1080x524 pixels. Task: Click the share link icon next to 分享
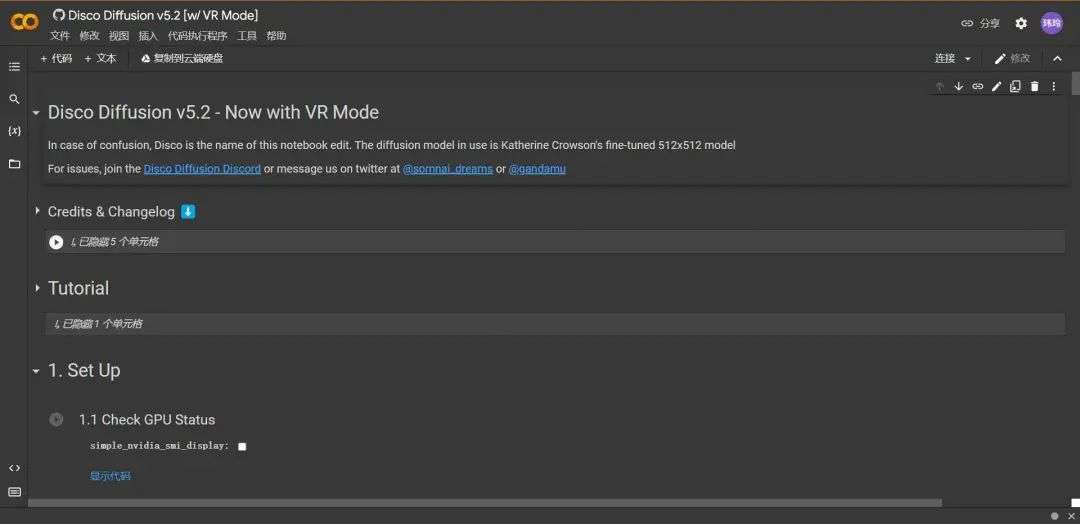(x=967, y=23)
